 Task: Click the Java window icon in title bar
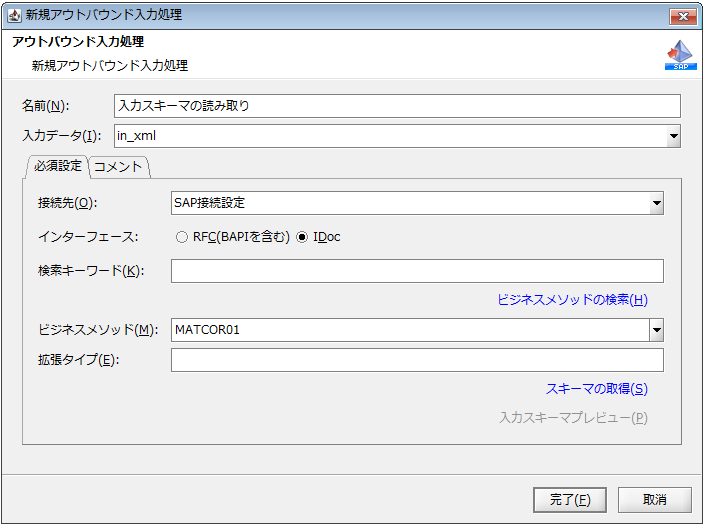tap(14, 15)
